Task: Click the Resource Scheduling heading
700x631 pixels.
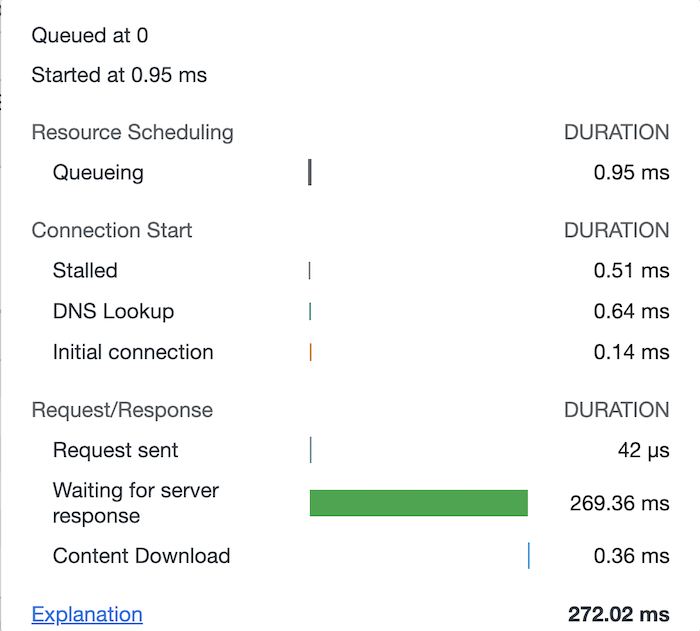Action: coord(133,132)
